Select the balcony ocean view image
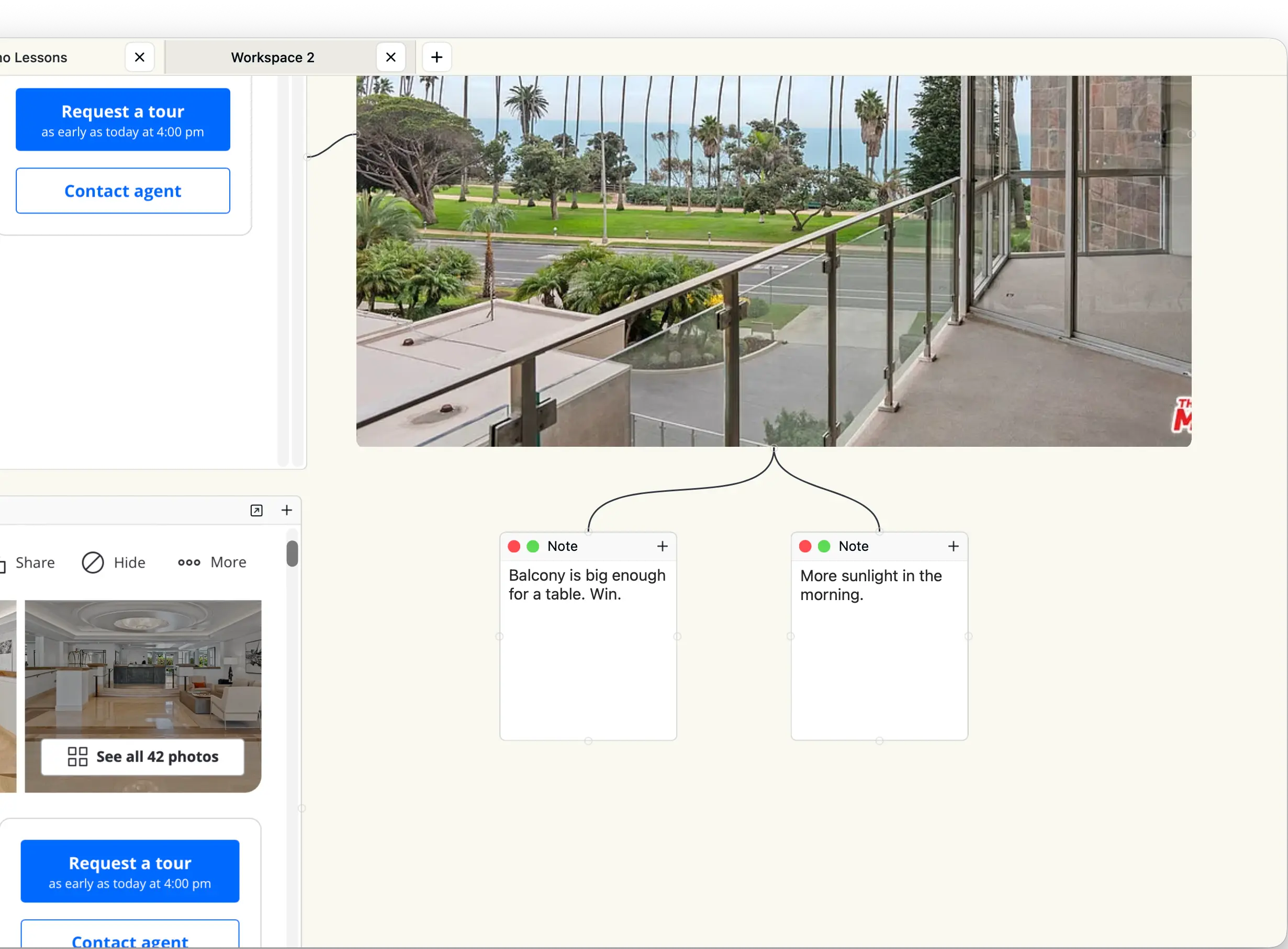This screenshot has width=1288, height=949. (x=774, y=262)
